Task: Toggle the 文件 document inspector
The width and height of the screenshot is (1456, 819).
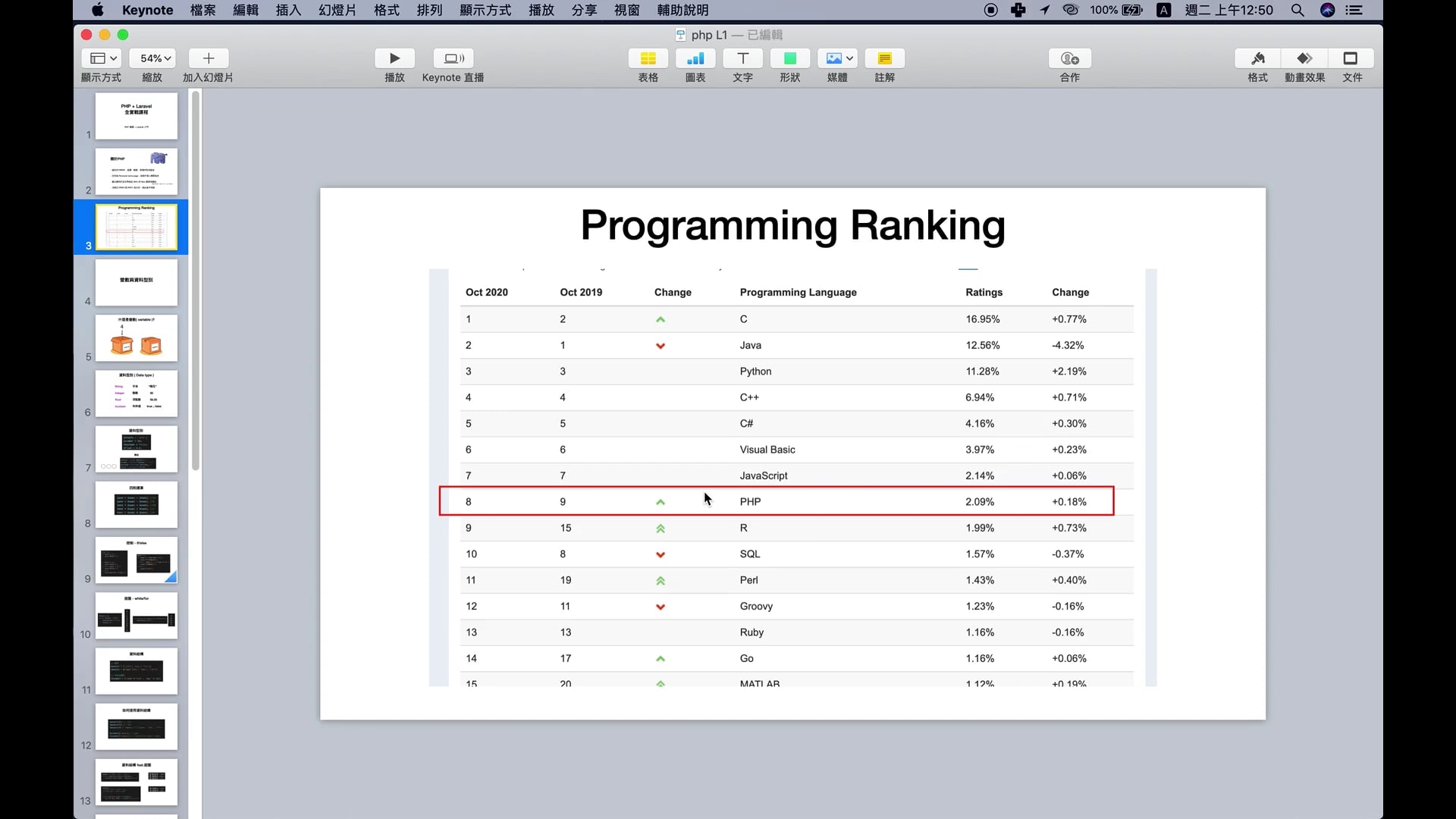Action: click(1351, 58)
